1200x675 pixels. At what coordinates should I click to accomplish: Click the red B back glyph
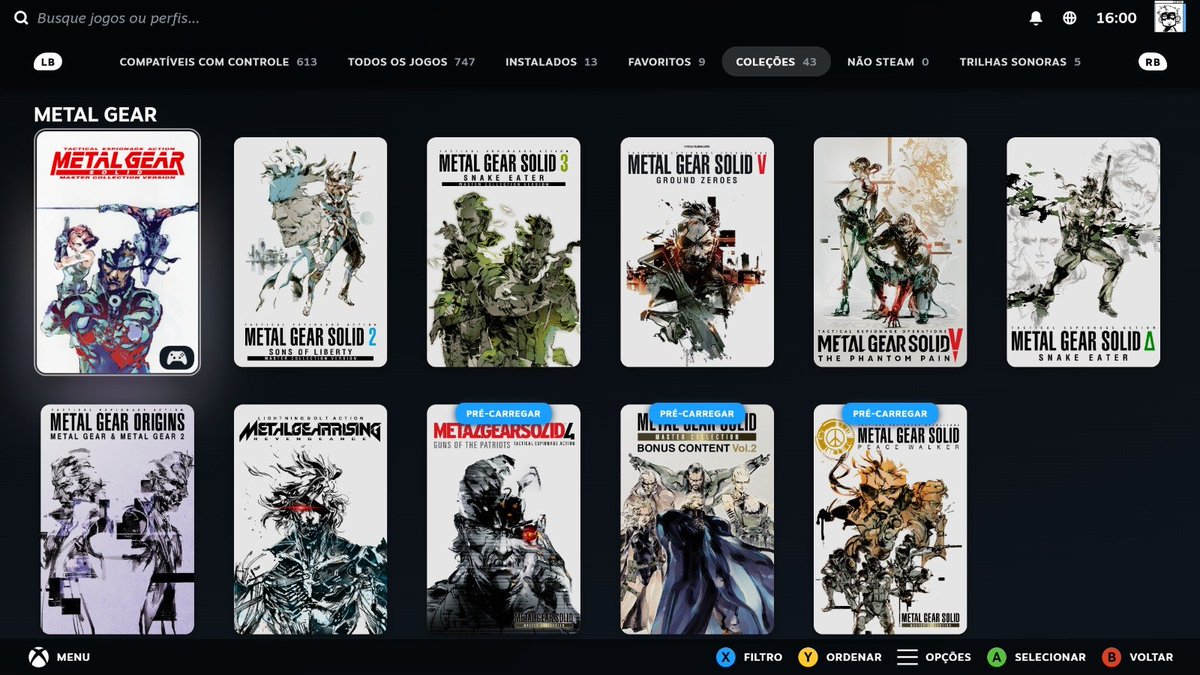(1111, 657)
